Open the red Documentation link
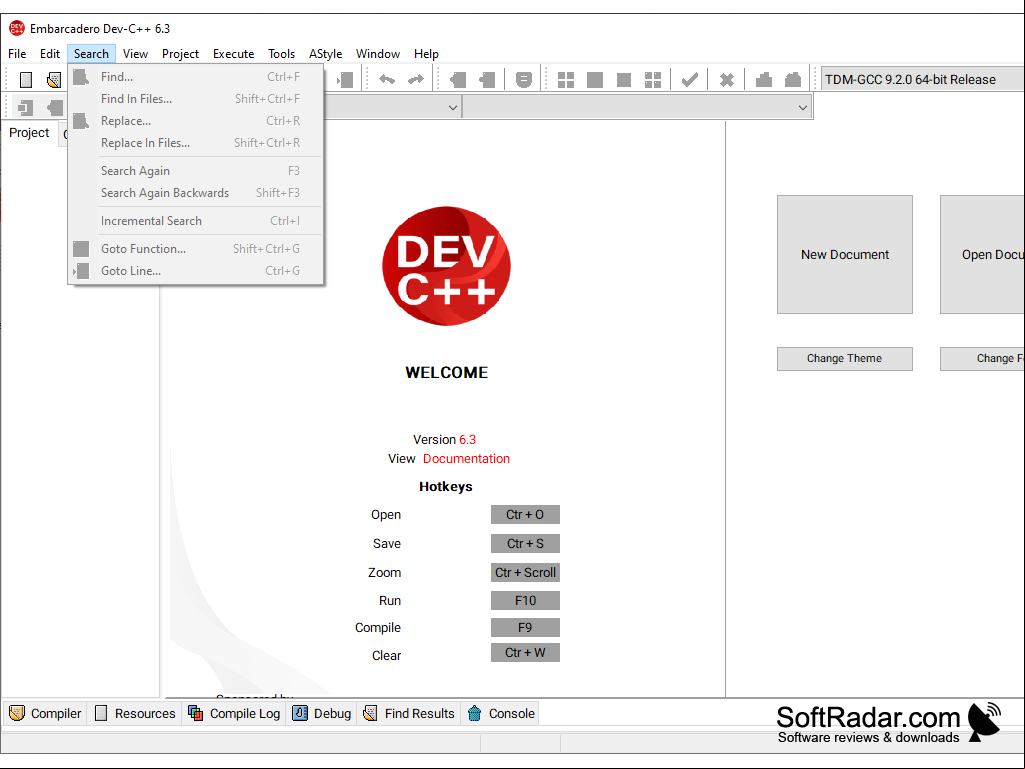This screenshot has width=1025, height=769. (x=466, y=458)
